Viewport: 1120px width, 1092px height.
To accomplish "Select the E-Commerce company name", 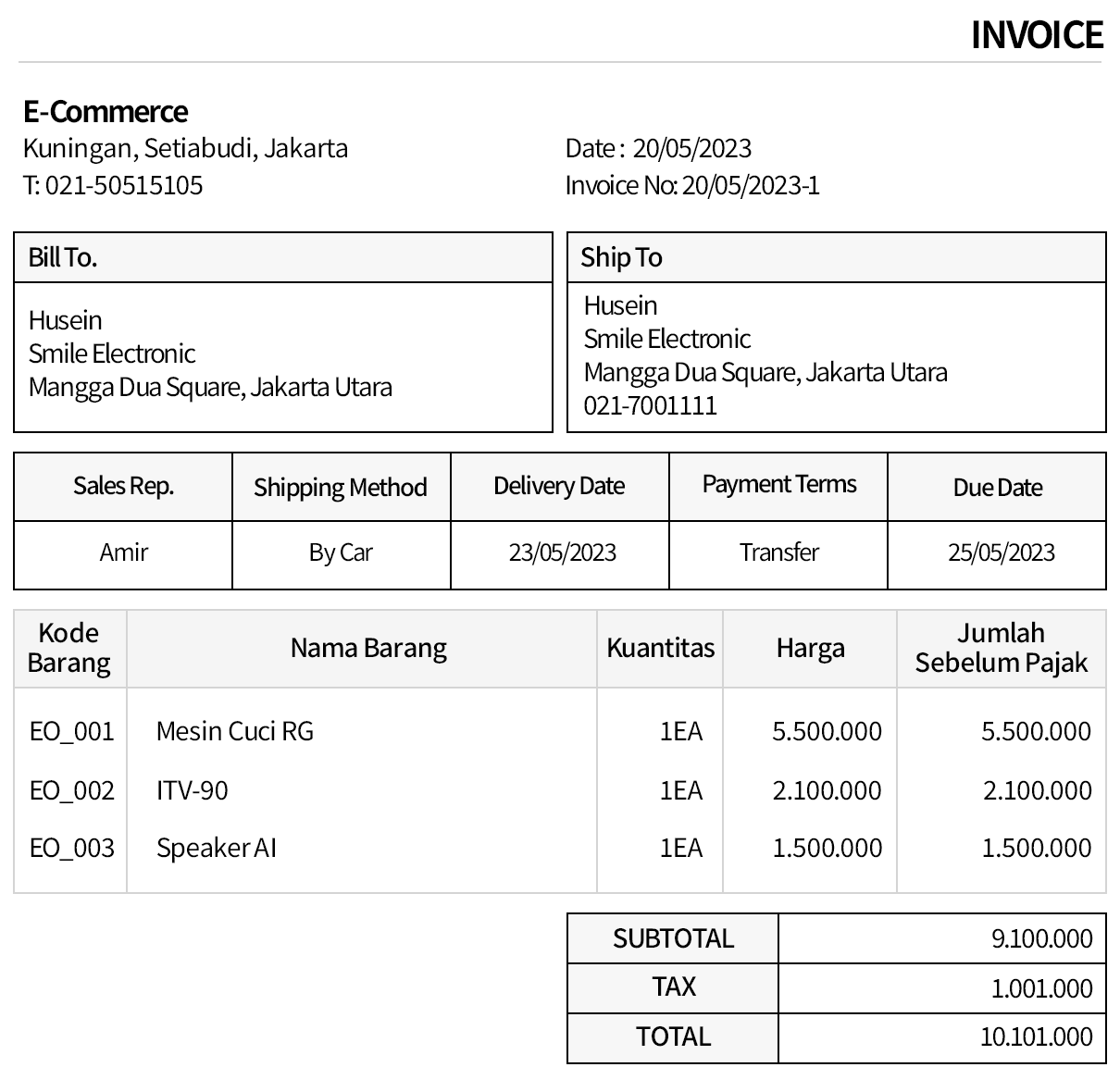I will tap(106, 111).
